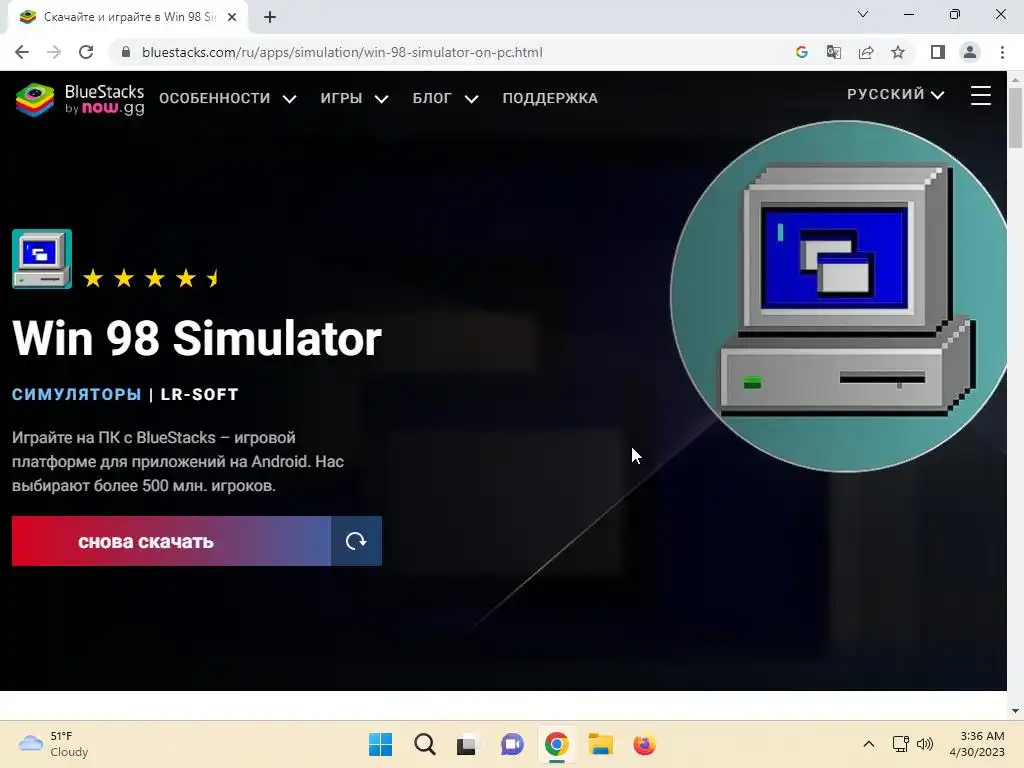The width and height of the screenshot is (1024, 768).
Task: Click the refresh icon beside download button
Action: click(x=356, y=541)
